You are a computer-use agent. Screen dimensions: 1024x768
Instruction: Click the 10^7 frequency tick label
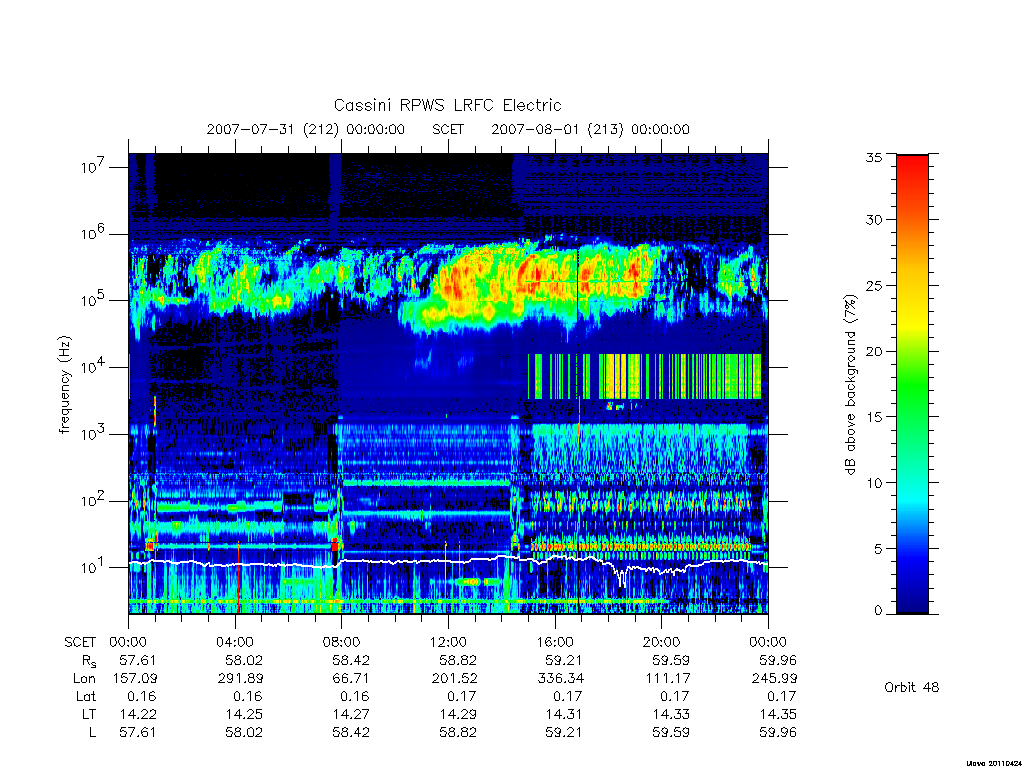[x=95, y=167]
